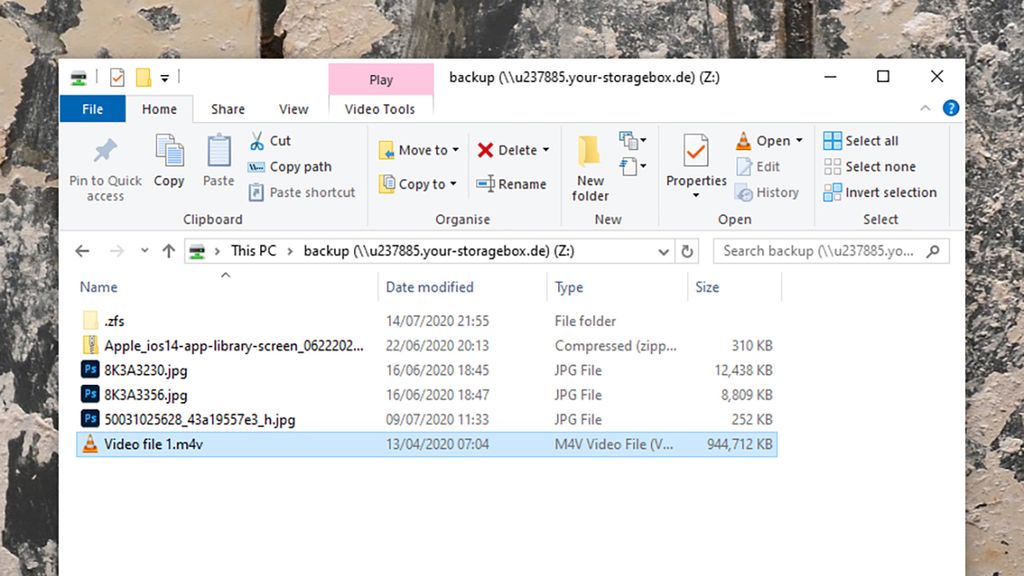Open the Video Tools tab

[380, 109]
